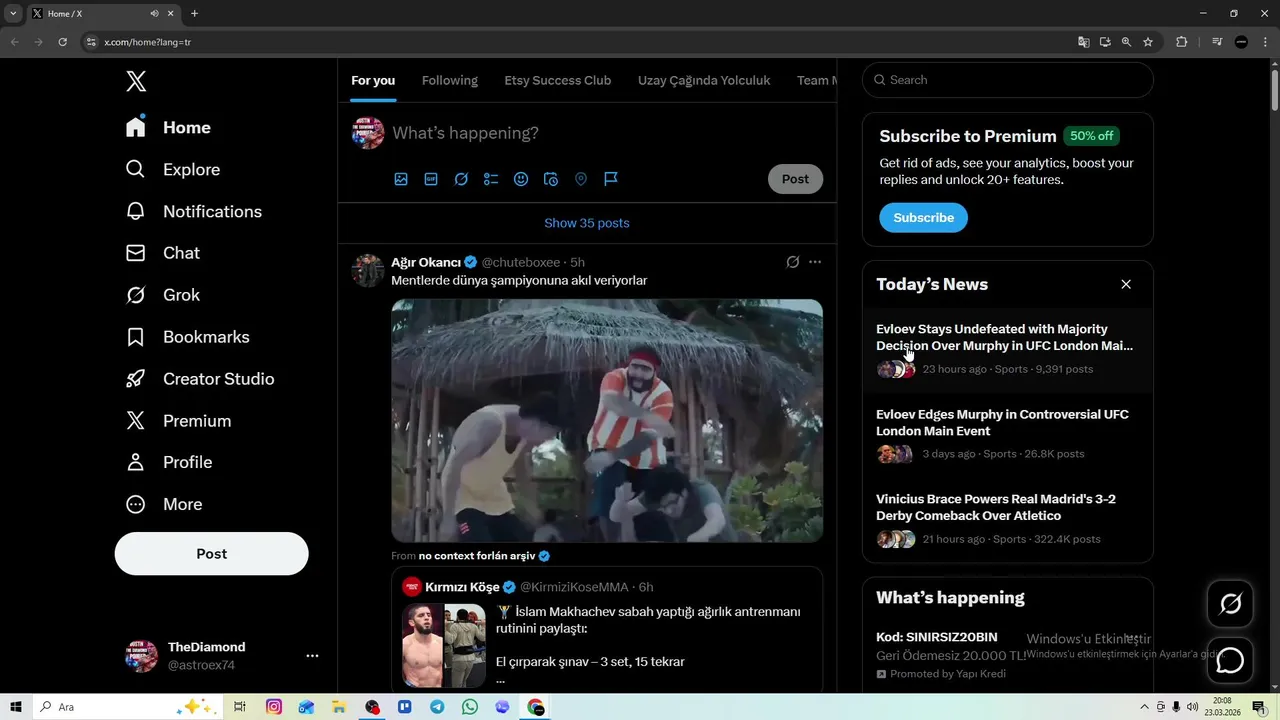
Task: Reload the page with the browser refresh button
Action: pos(62,42)
